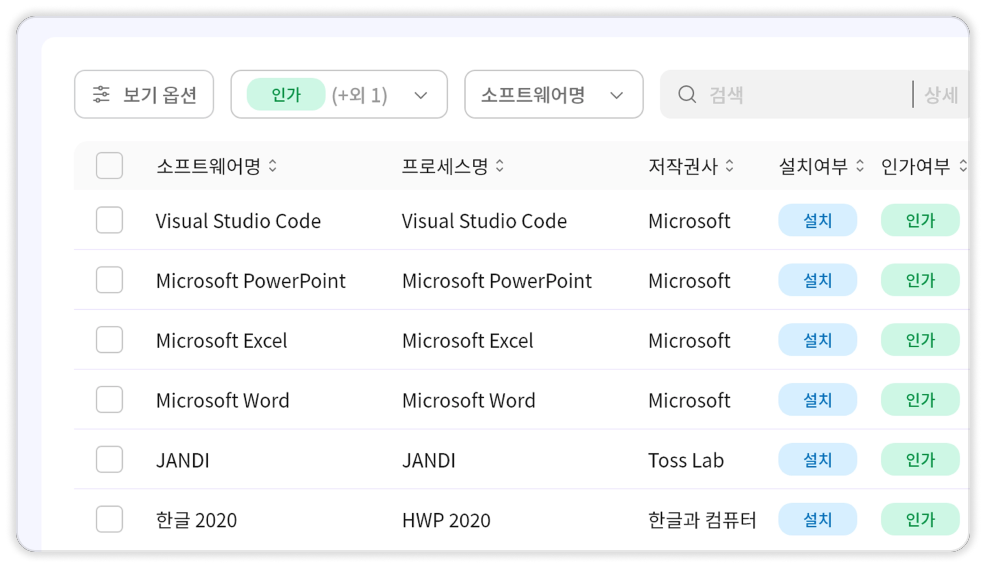Expand the 인가 (+외 1) filter dropdown
986x568 pixels.
(339, 94)
